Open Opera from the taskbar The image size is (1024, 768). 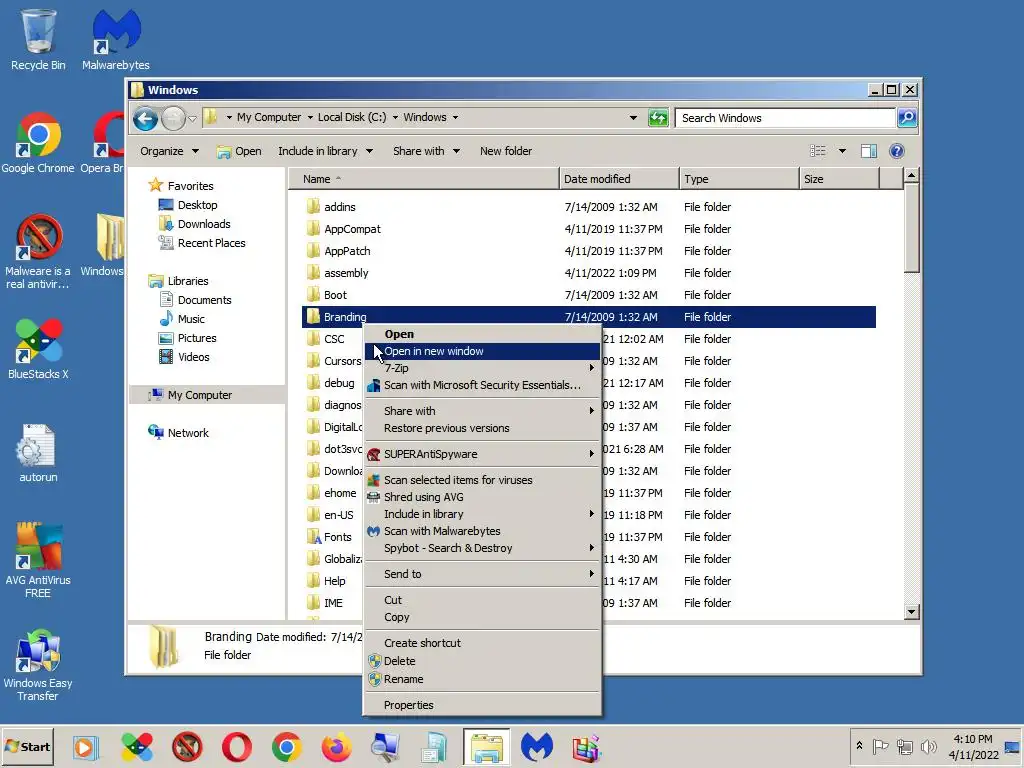tap(236, 747)
